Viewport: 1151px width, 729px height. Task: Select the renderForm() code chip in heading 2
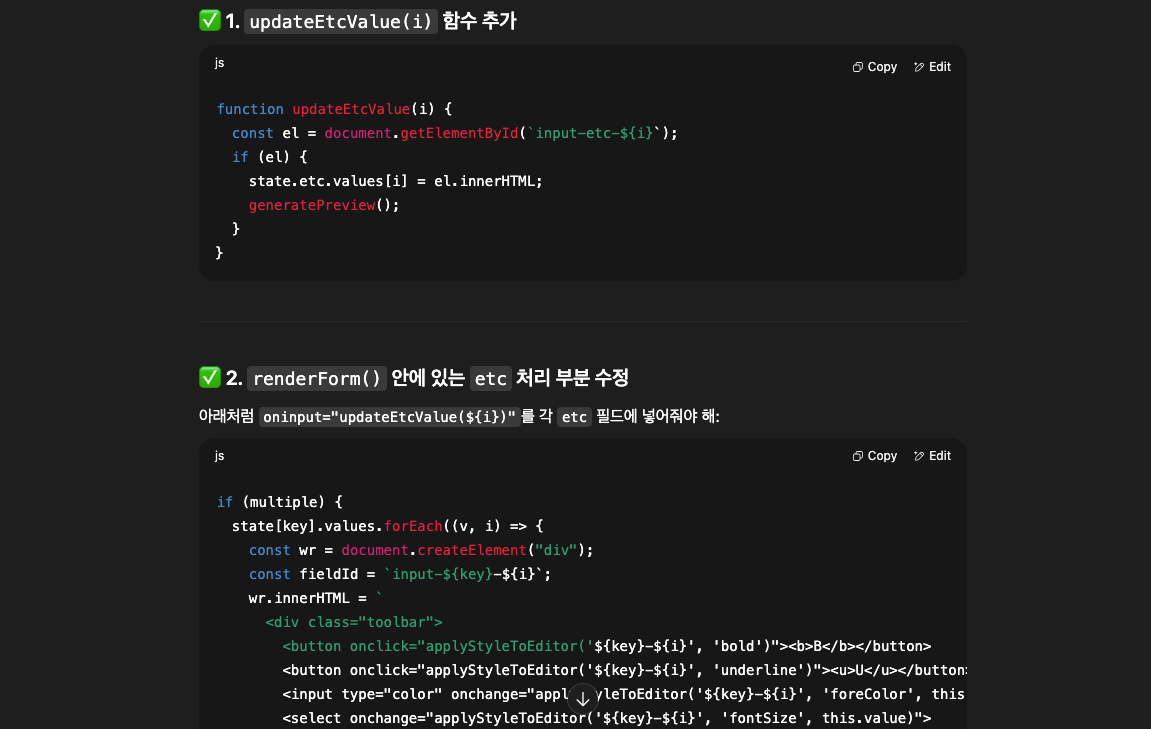(x=317, y=378)
